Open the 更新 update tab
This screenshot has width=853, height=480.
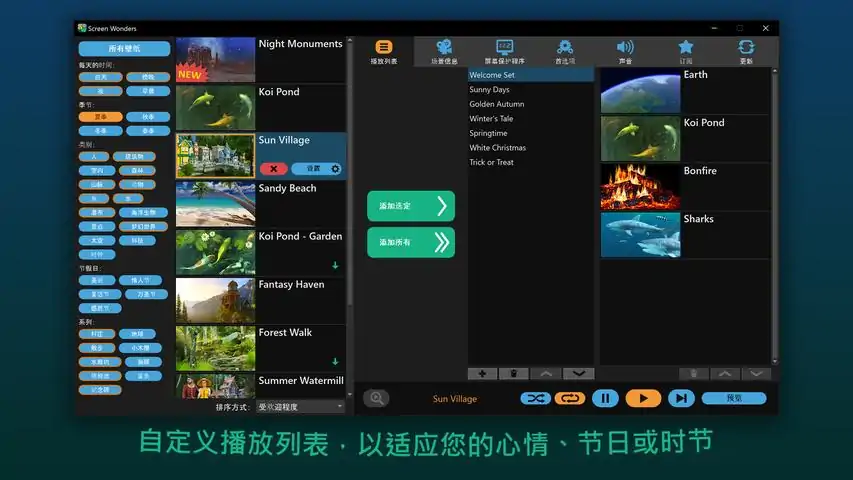[x=746, y=52]
